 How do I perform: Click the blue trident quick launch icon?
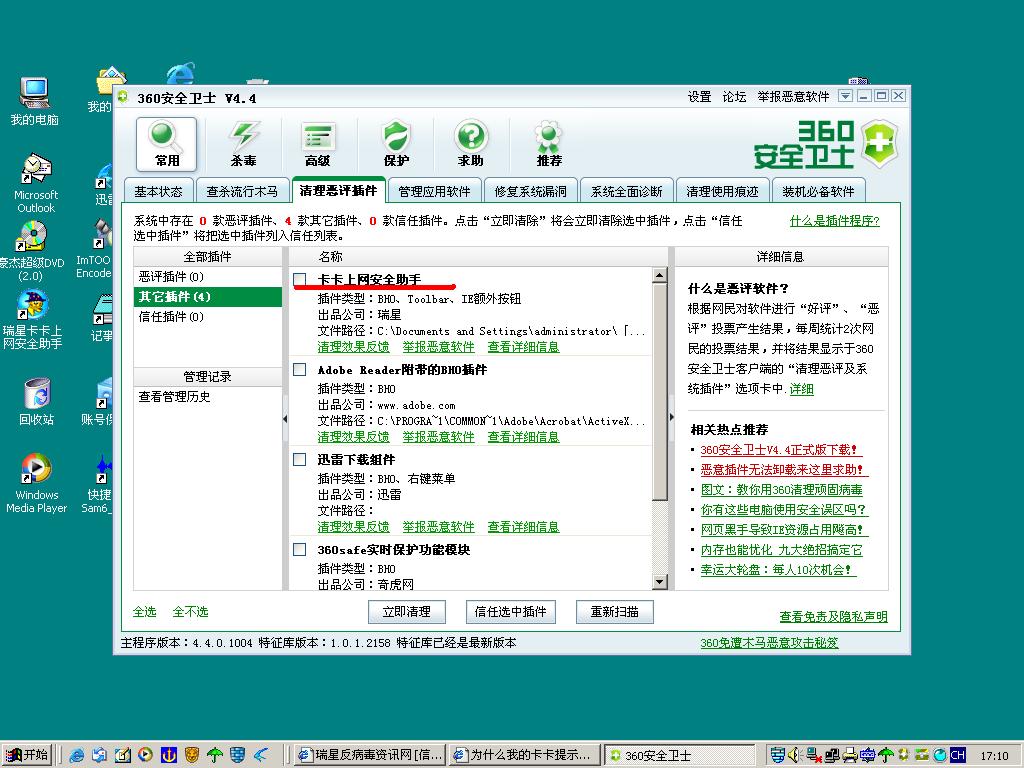[x=168, y=755]
